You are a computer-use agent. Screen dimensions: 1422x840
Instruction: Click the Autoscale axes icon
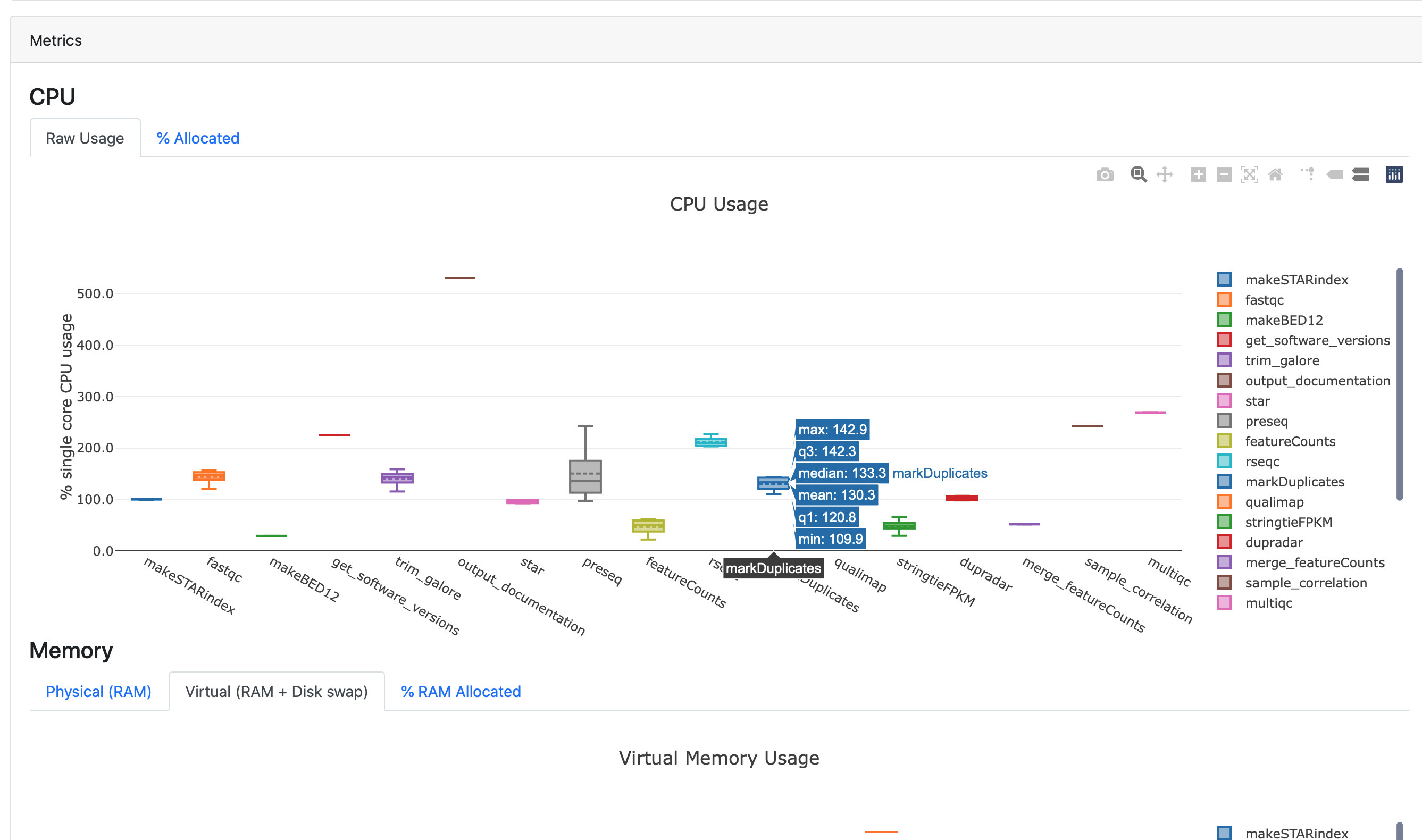[1249, 174]
